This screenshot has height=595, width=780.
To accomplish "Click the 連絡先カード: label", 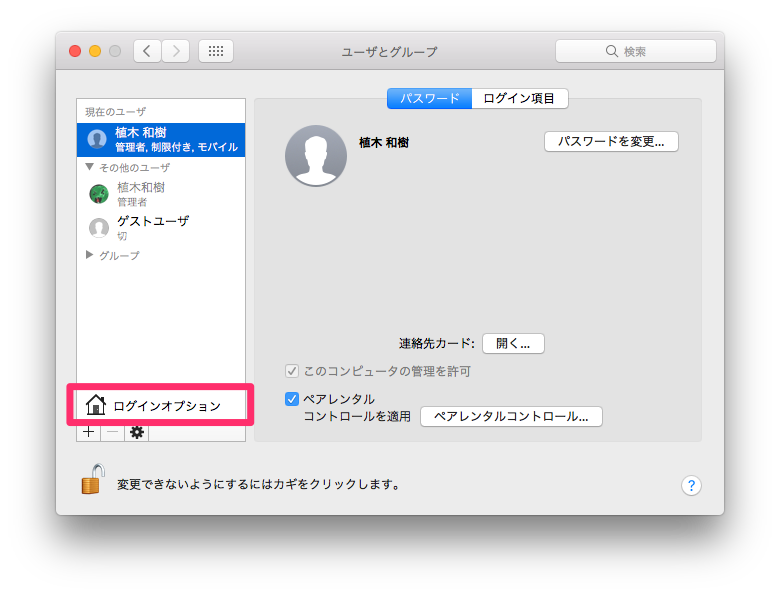I will point(437,344).
